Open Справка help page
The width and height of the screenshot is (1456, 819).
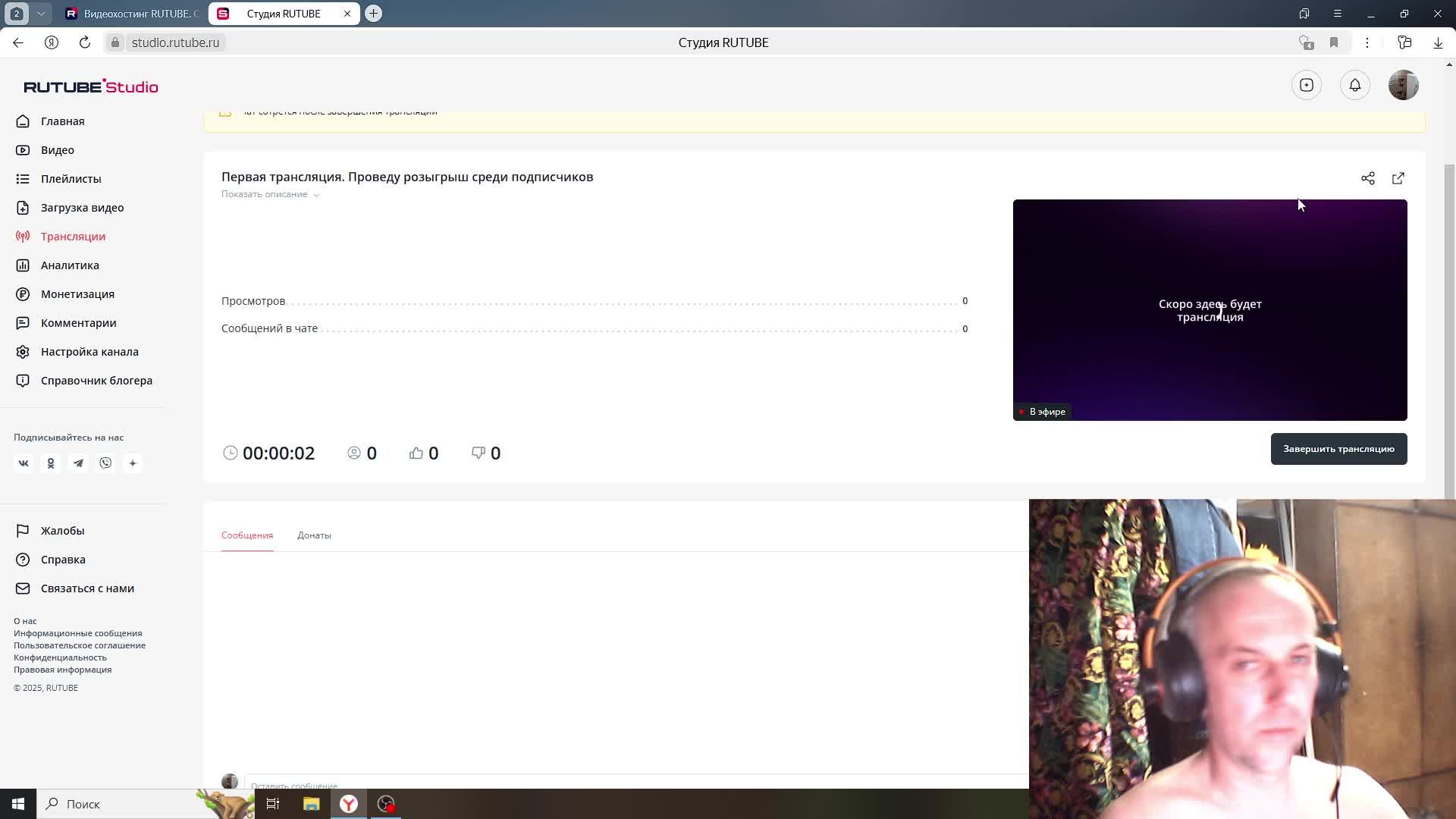63,560
